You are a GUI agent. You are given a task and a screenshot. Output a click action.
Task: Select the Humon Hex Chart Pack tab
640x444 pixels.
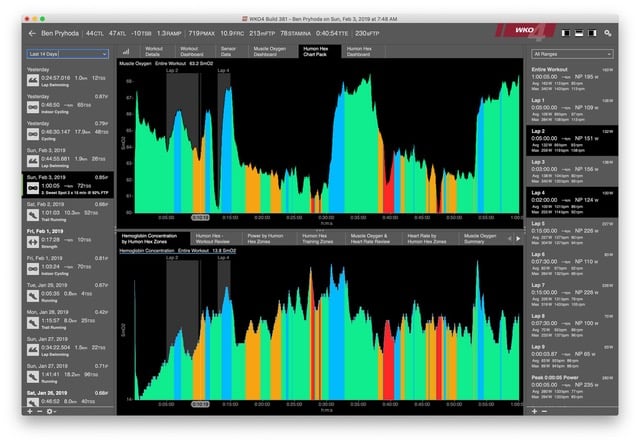(320, 51)
